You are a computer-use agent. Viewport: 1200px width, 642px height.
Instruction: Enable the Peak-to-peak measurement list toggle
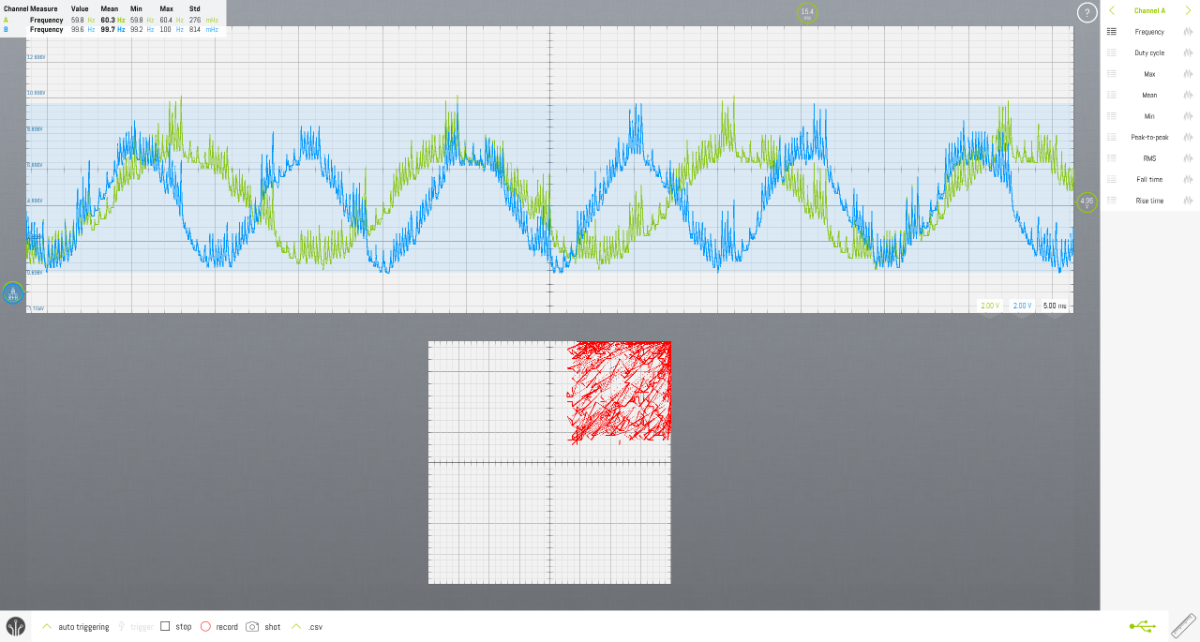pyautogui.click(x=1112, y=137)
